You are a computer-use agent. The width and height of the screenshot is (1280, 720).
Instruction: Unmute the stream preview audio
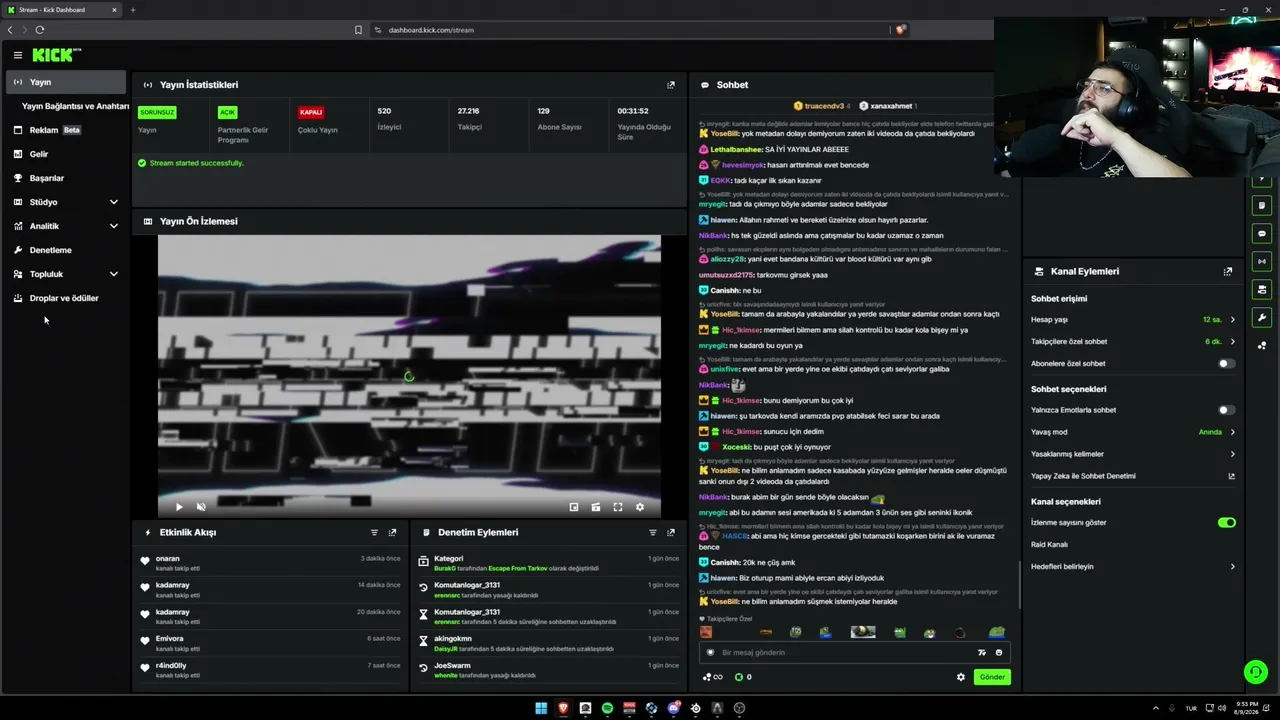point(201,507)
